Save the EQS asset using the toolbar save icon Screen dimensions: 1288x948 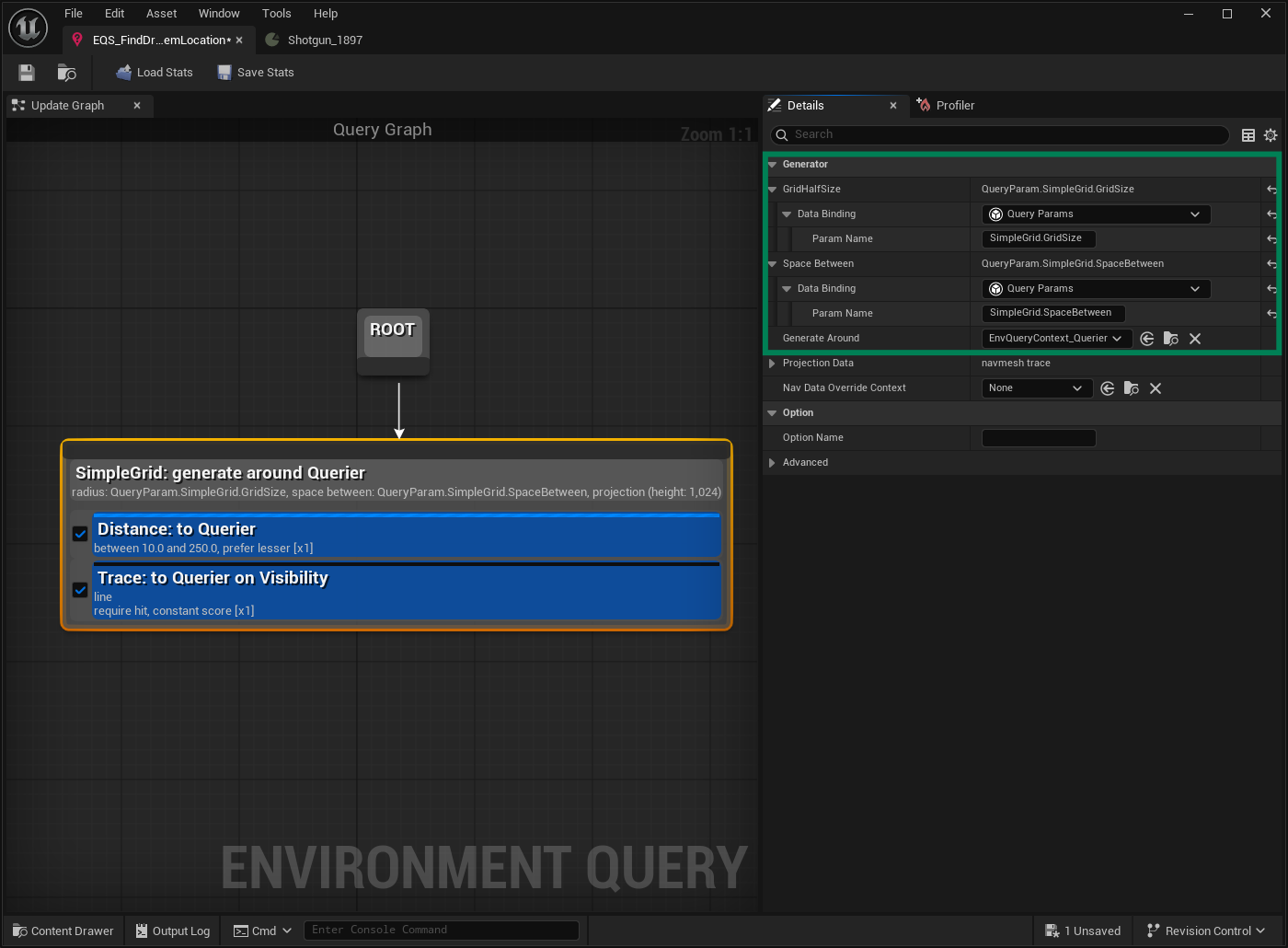pyautogui.click(x=26, y=72)
